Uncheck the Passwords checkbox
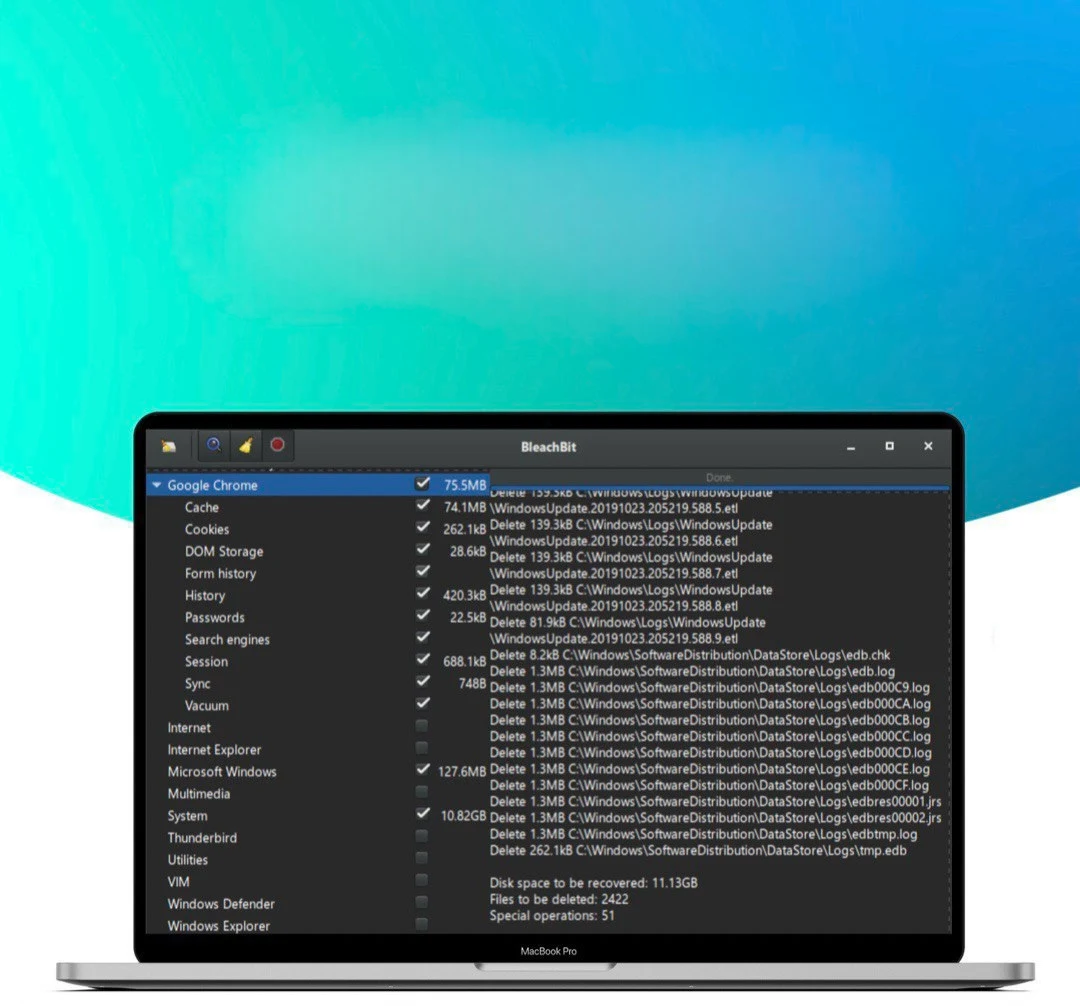 pos(423,616)
